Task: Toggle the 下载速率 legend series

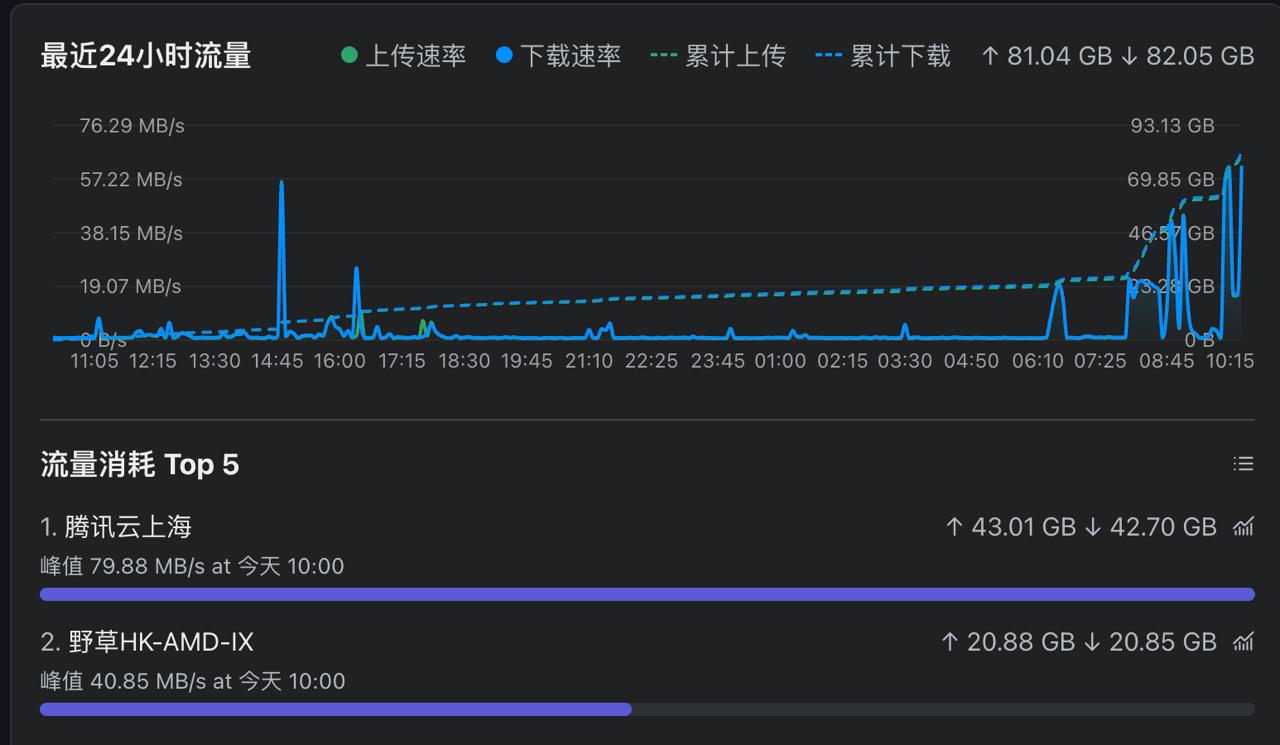Action: pos(559,56)
